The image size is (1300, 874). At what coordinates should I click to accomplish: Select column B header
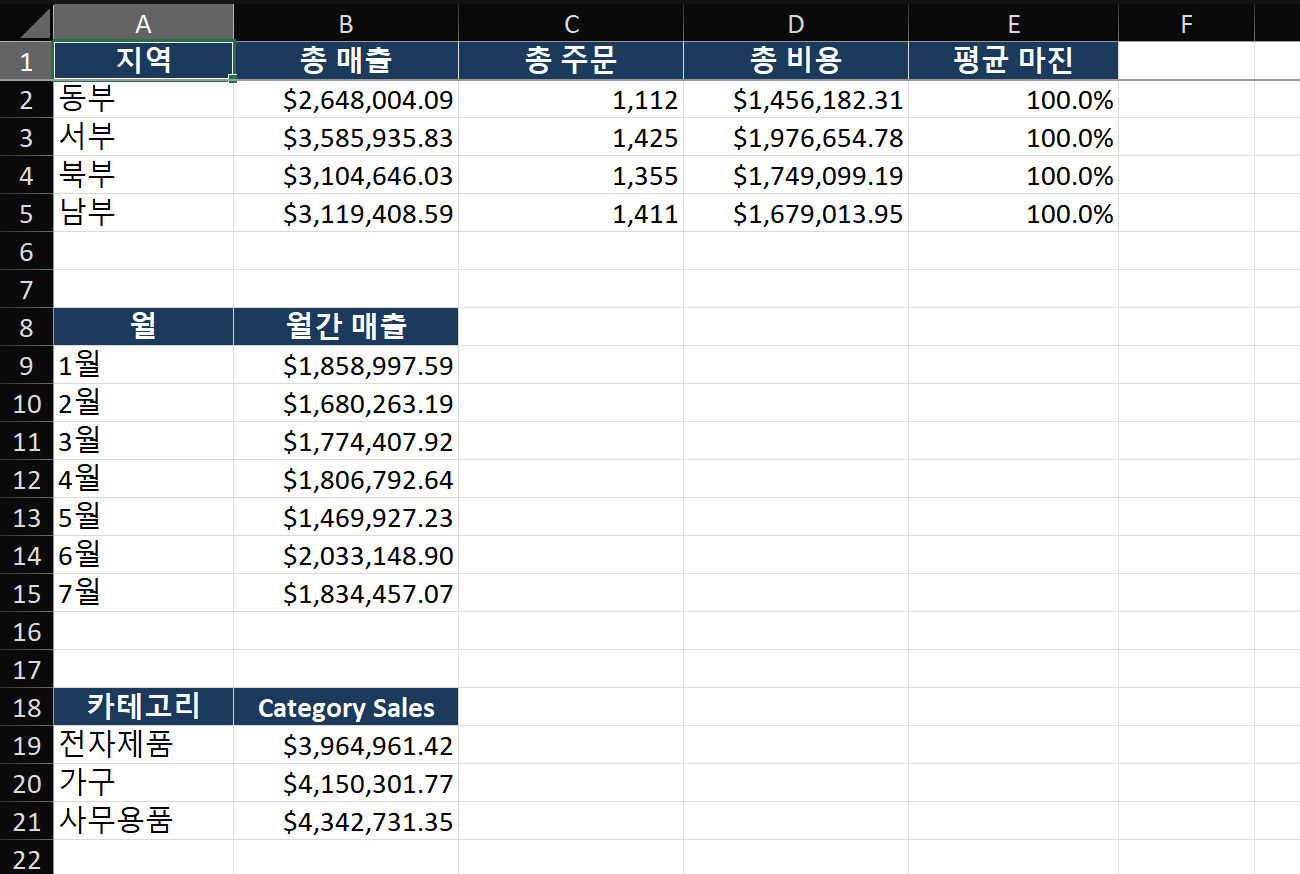coord(346,22)
